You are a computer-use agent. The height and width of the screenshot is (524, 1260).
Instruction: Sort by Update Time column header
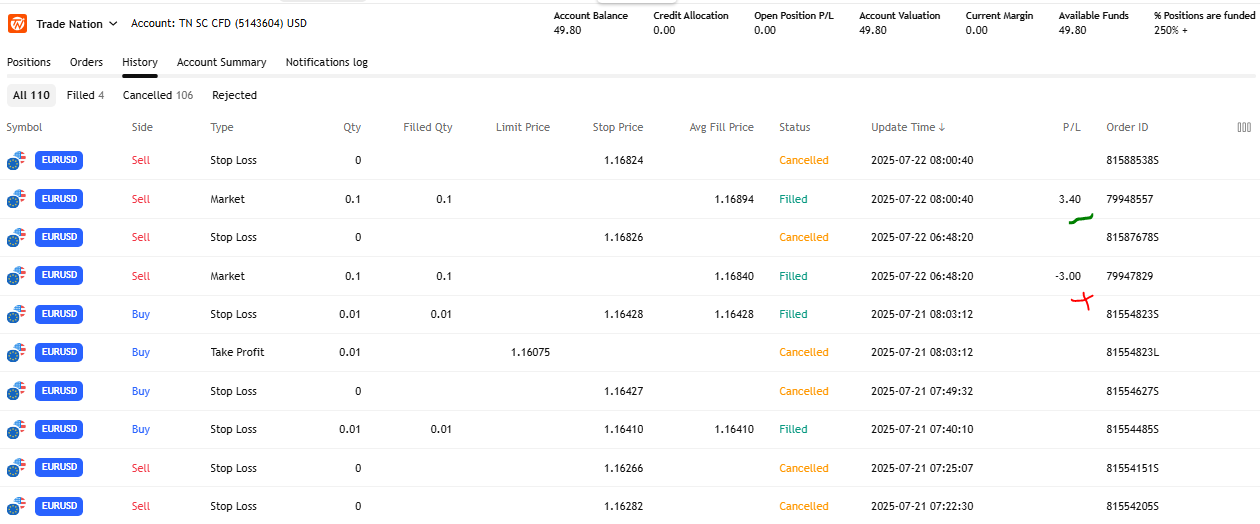(x=907, y=127)
